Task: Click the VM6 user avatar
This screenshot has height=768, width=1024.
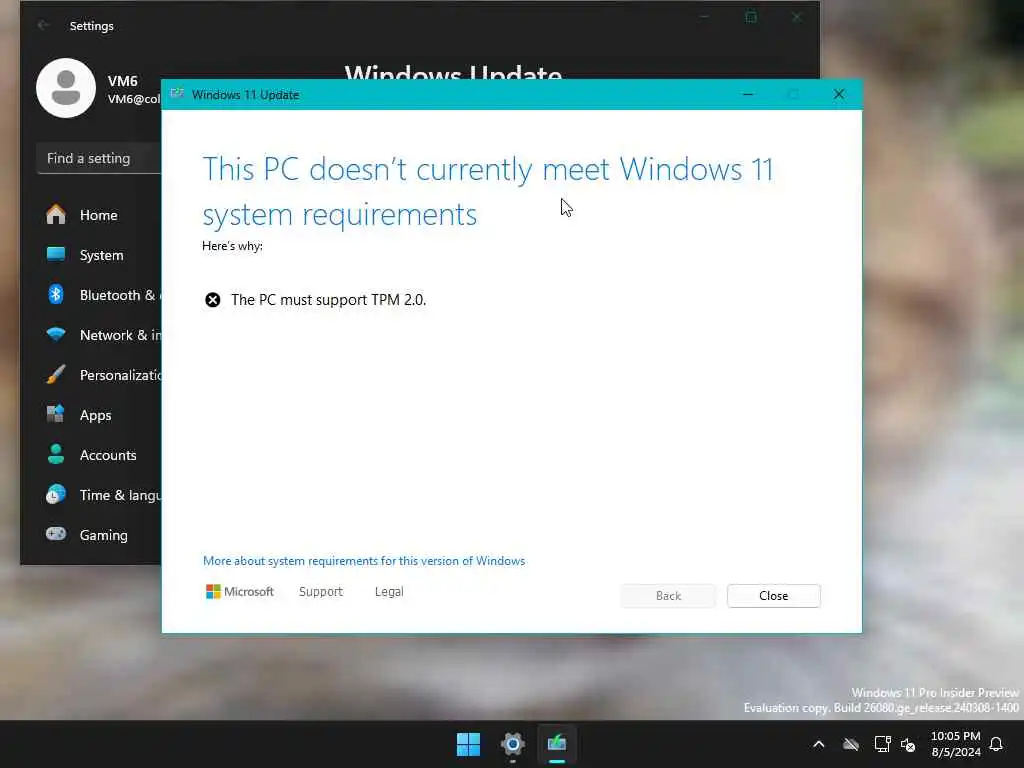Action: pyautogui.click(x=66, y=88)
